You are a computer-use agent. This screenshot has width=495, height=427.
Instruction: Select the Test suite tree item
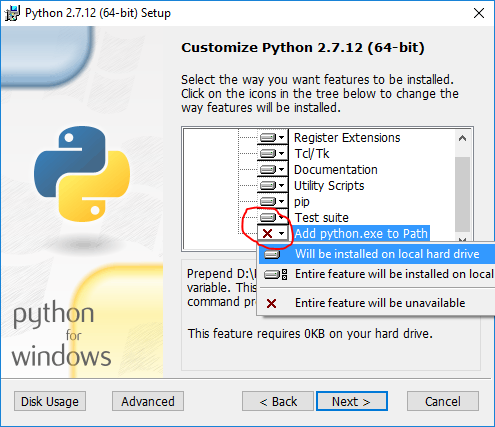[x=322, y=218]
